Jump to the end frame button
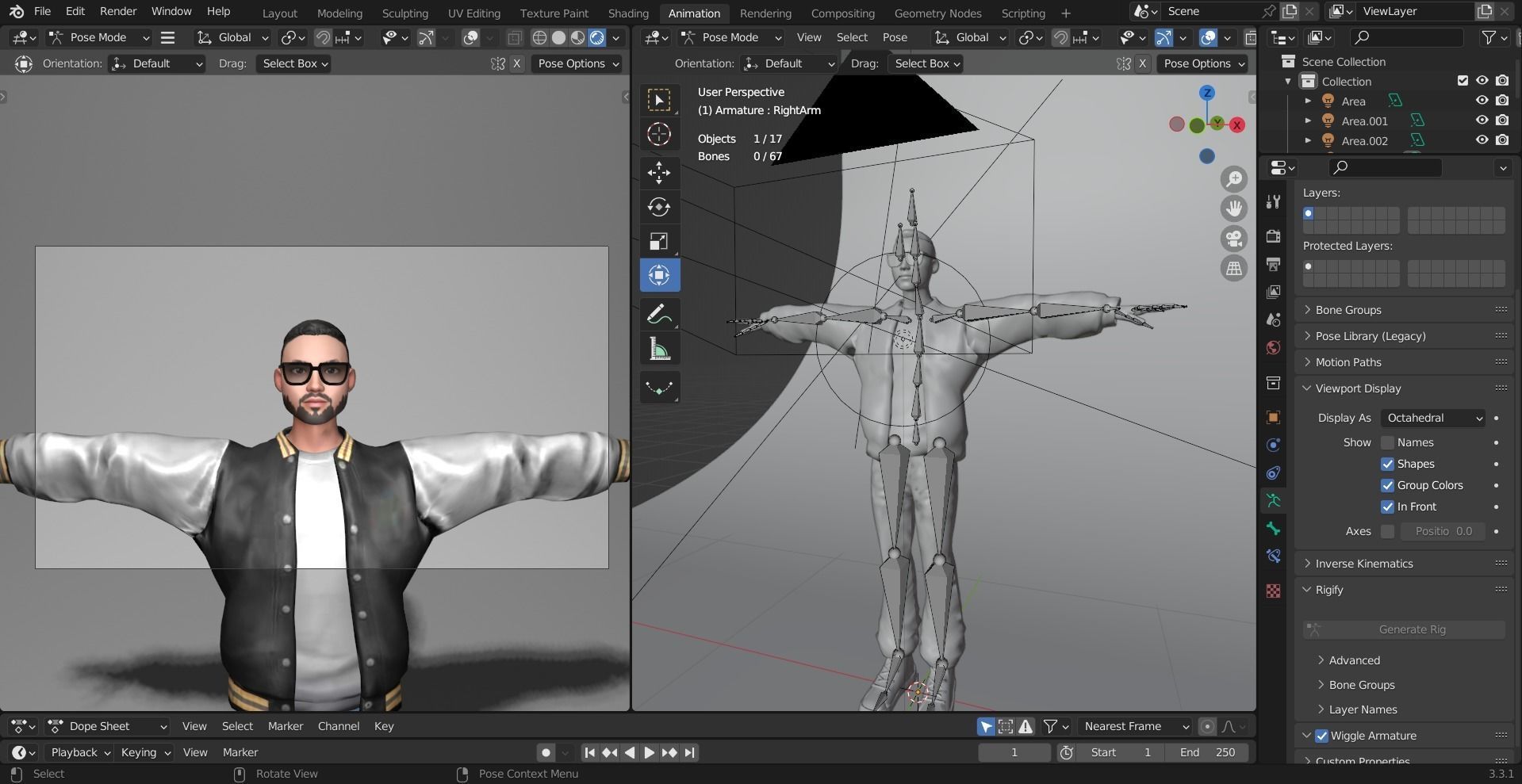Image resolution: width=1522 pixels, height=784 pixels. tap(689, 752)
